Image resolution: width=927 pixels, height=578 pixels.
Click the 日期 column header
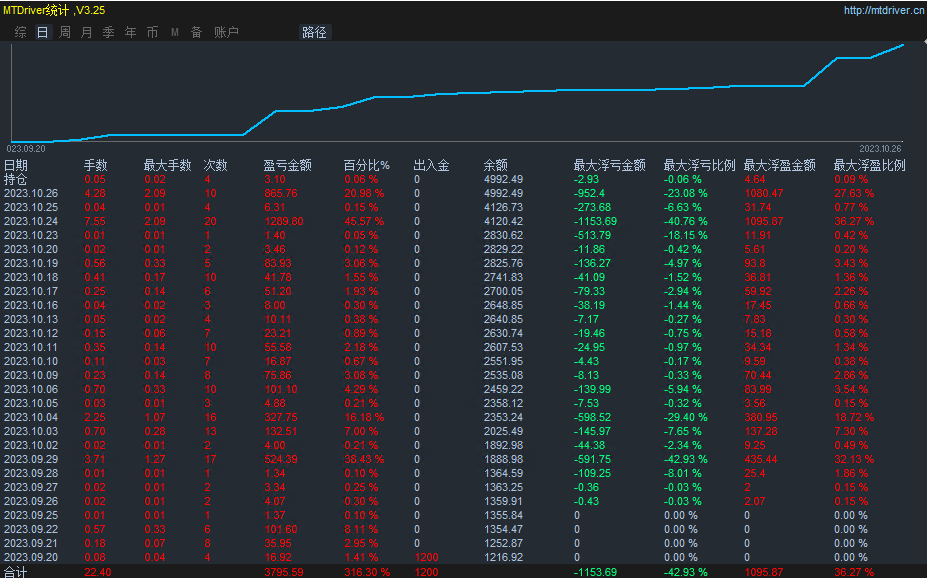click(x=16, y=165)
